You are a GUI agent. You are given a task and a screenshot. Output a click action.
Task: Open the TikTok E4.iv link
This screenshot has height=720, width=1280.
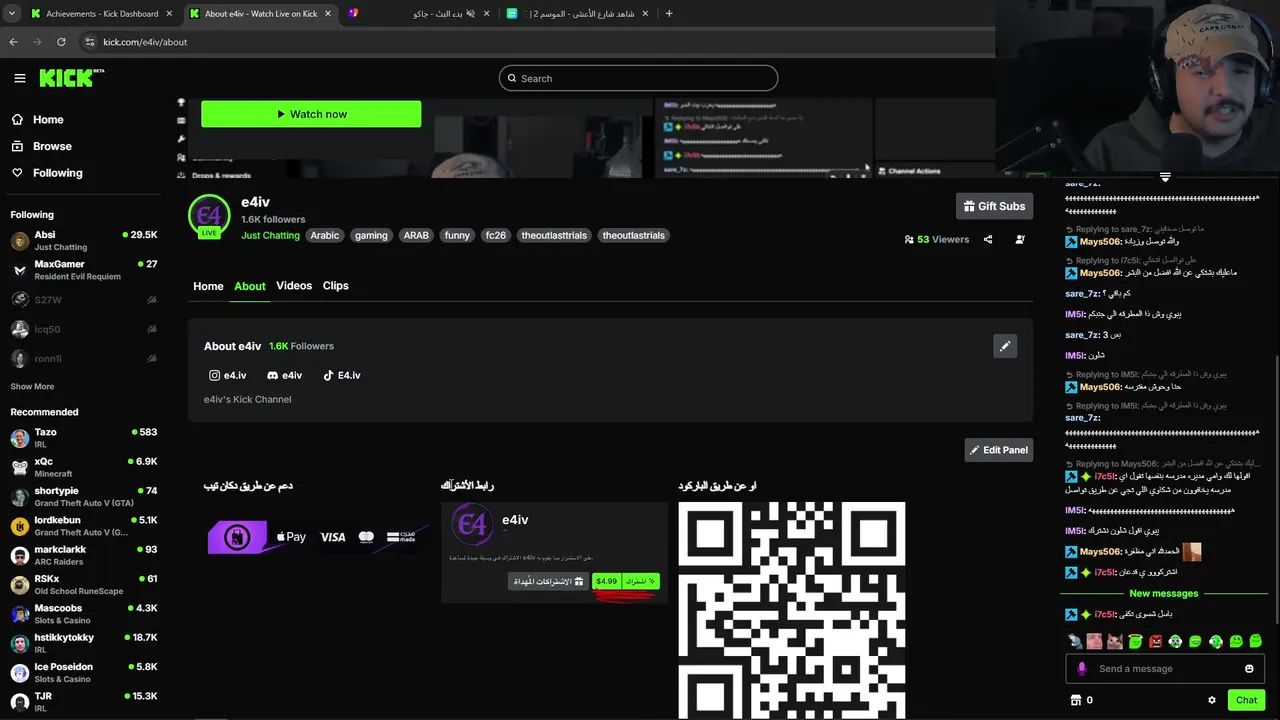(x=341, y=375)
